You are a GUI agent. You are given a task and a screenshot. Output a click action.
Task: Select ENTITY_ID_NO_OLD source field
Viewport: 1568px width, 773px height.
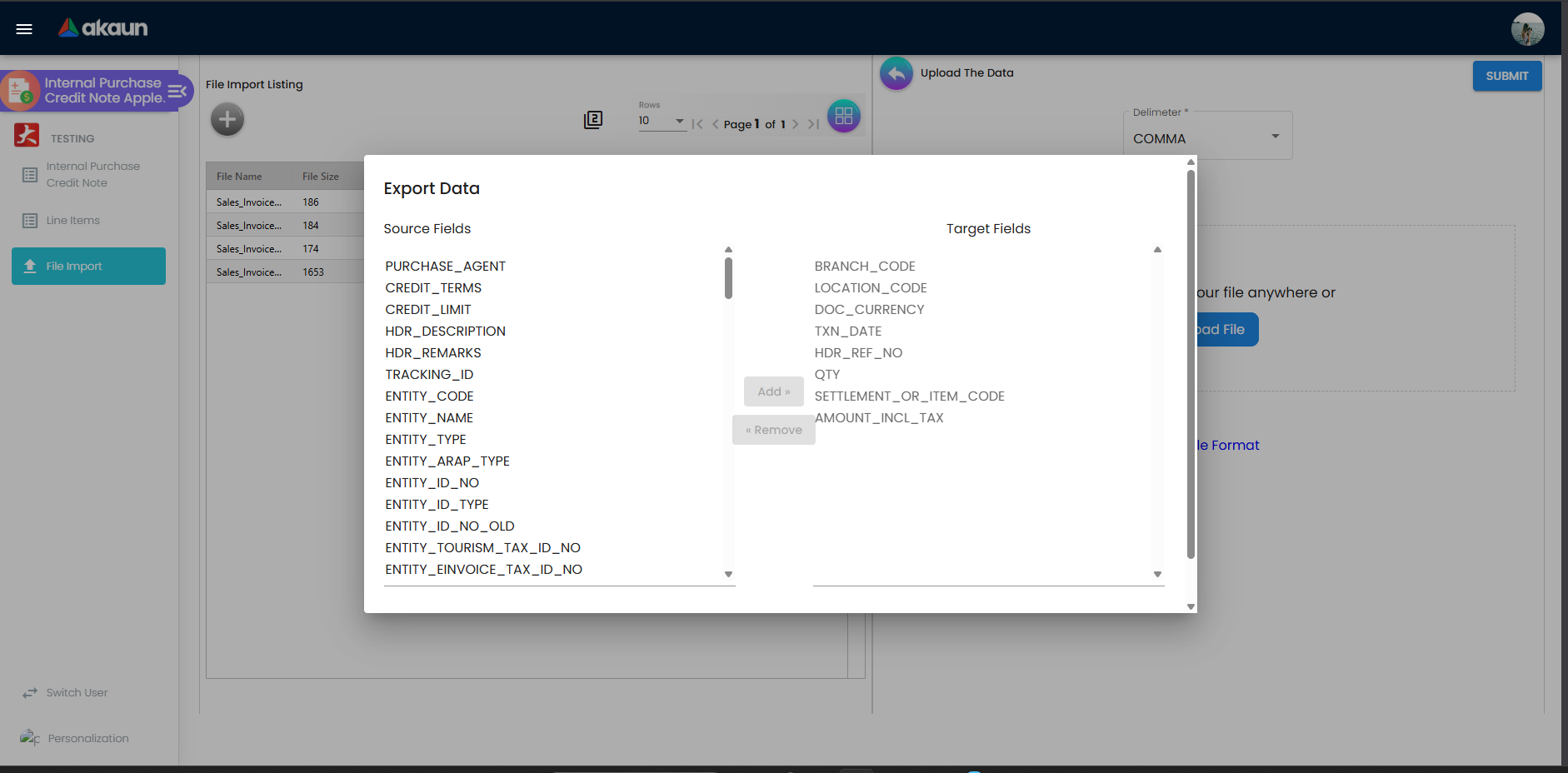pyautogui.click(x=553, y=526)
